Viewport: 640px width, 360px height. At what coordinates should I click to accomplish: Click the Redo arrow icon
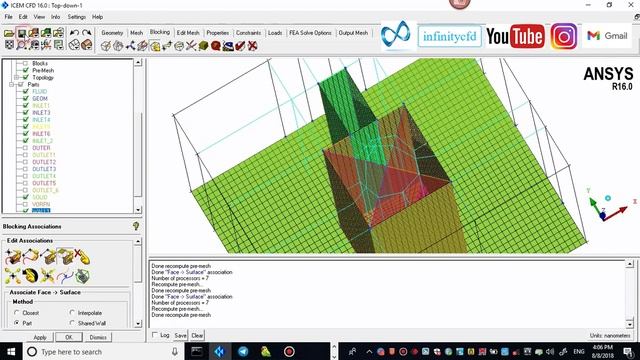87,33
